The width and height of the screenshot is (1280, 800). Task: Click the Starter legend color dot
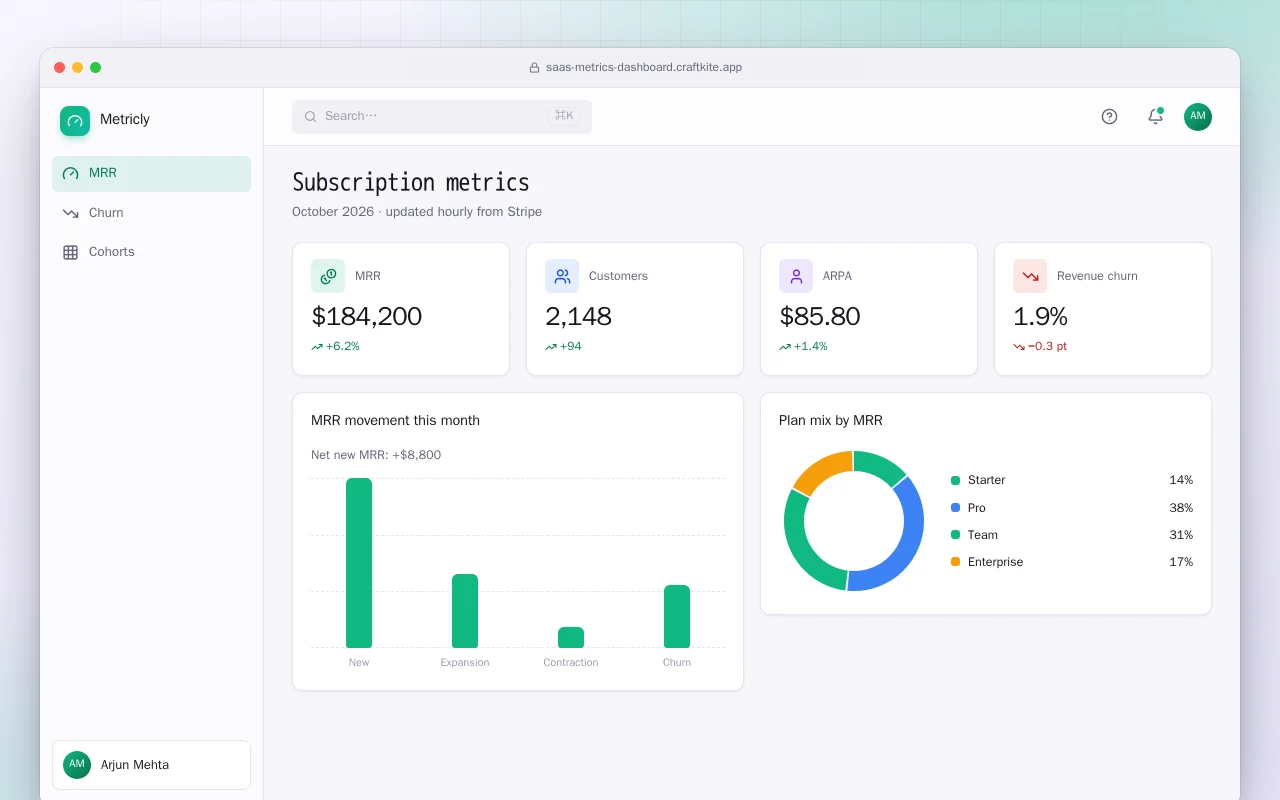pos(955,481)
